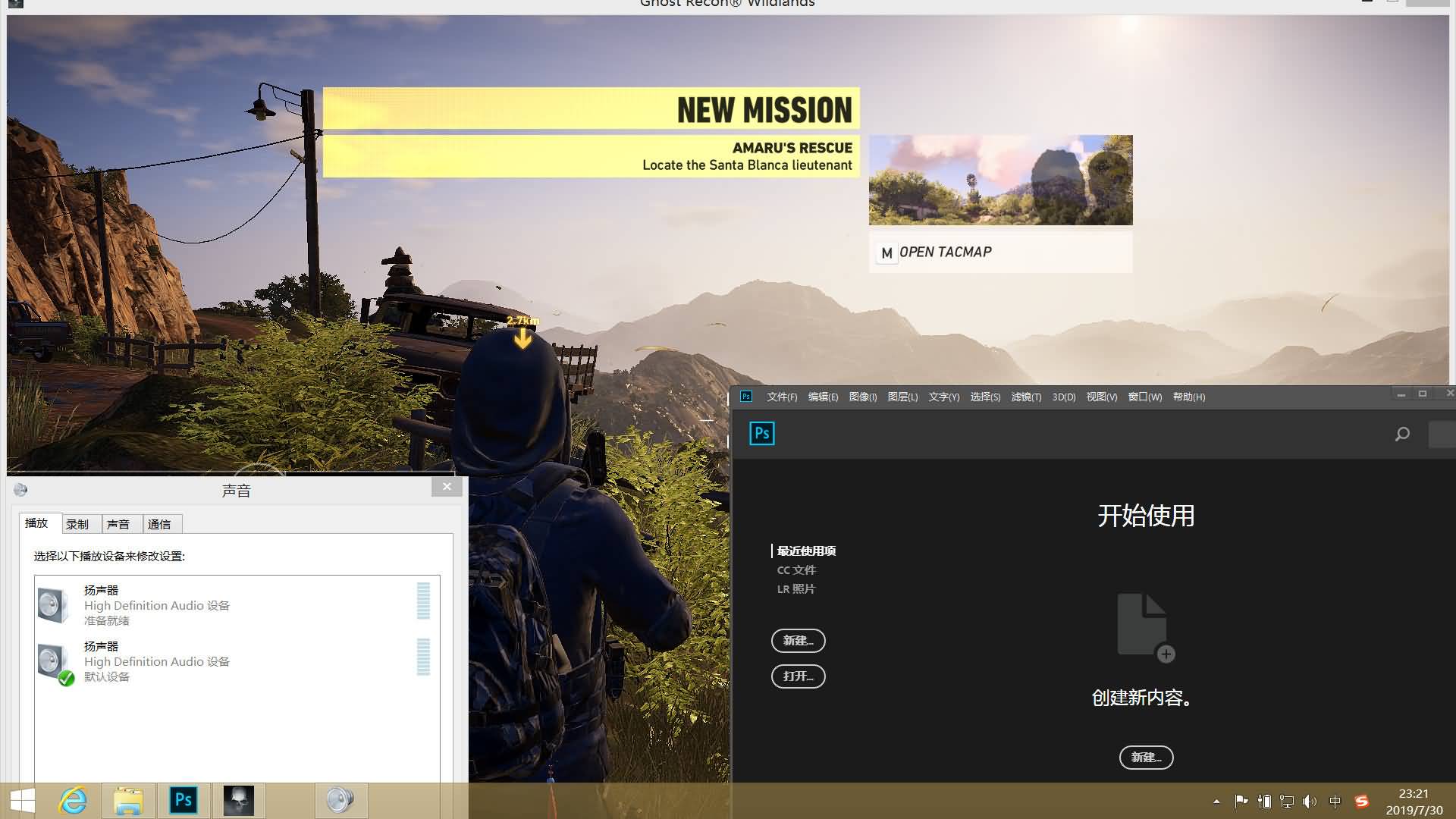
Task: Open the 图层(L) menu
Action: pyautogui.click(x=902, y=397)
